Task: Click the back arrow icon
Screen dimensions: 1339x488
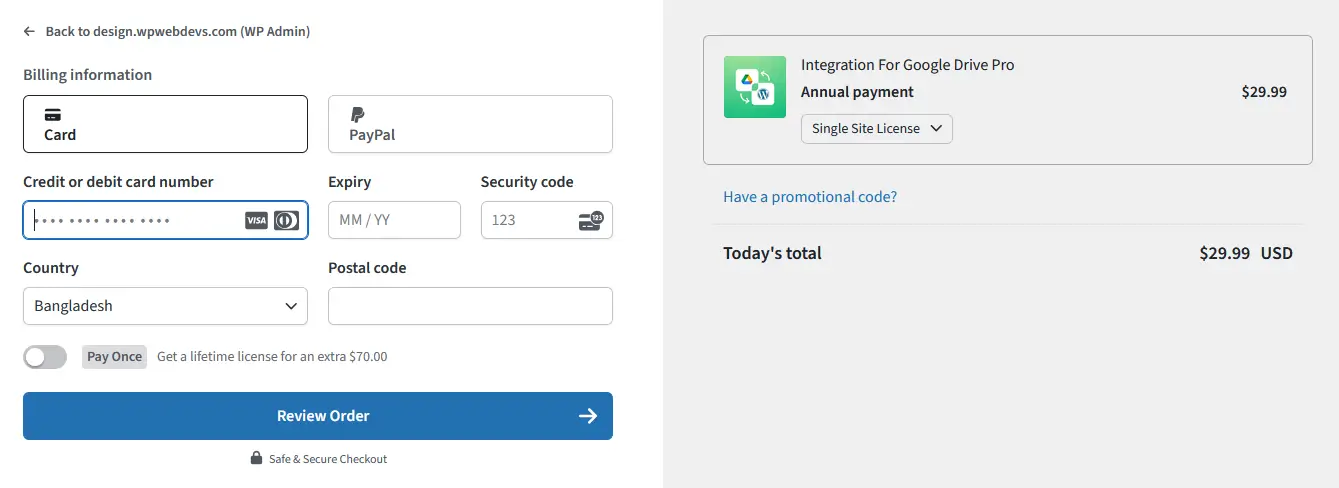Action: 29,32
